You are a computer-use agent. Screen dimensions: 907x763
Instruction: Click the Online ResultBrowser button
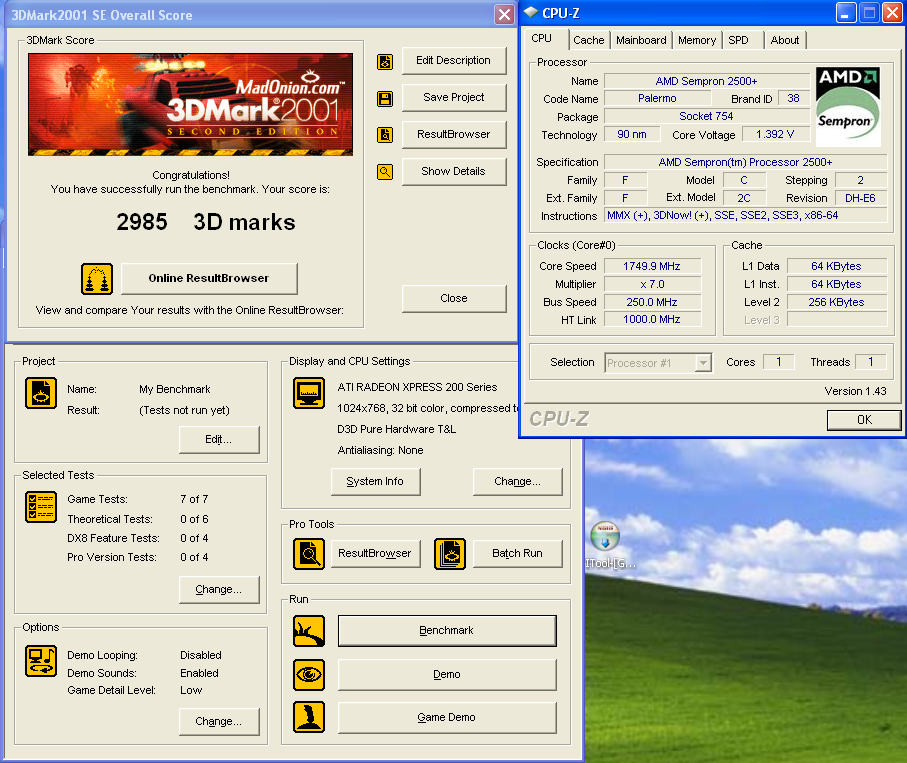[209, 279]
